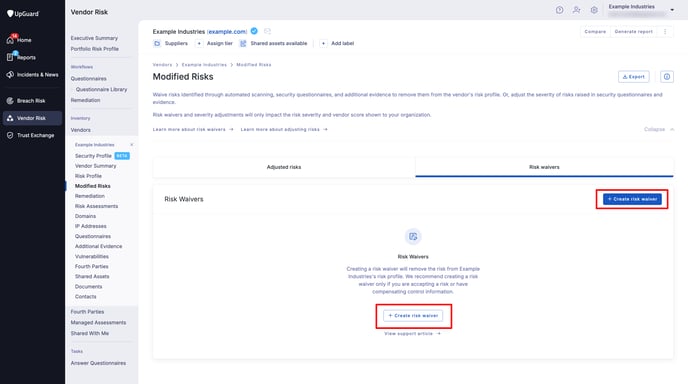688x384 pixels.
Task: Click the Risk Waivers empty-state icon
Action: (413, 237)
